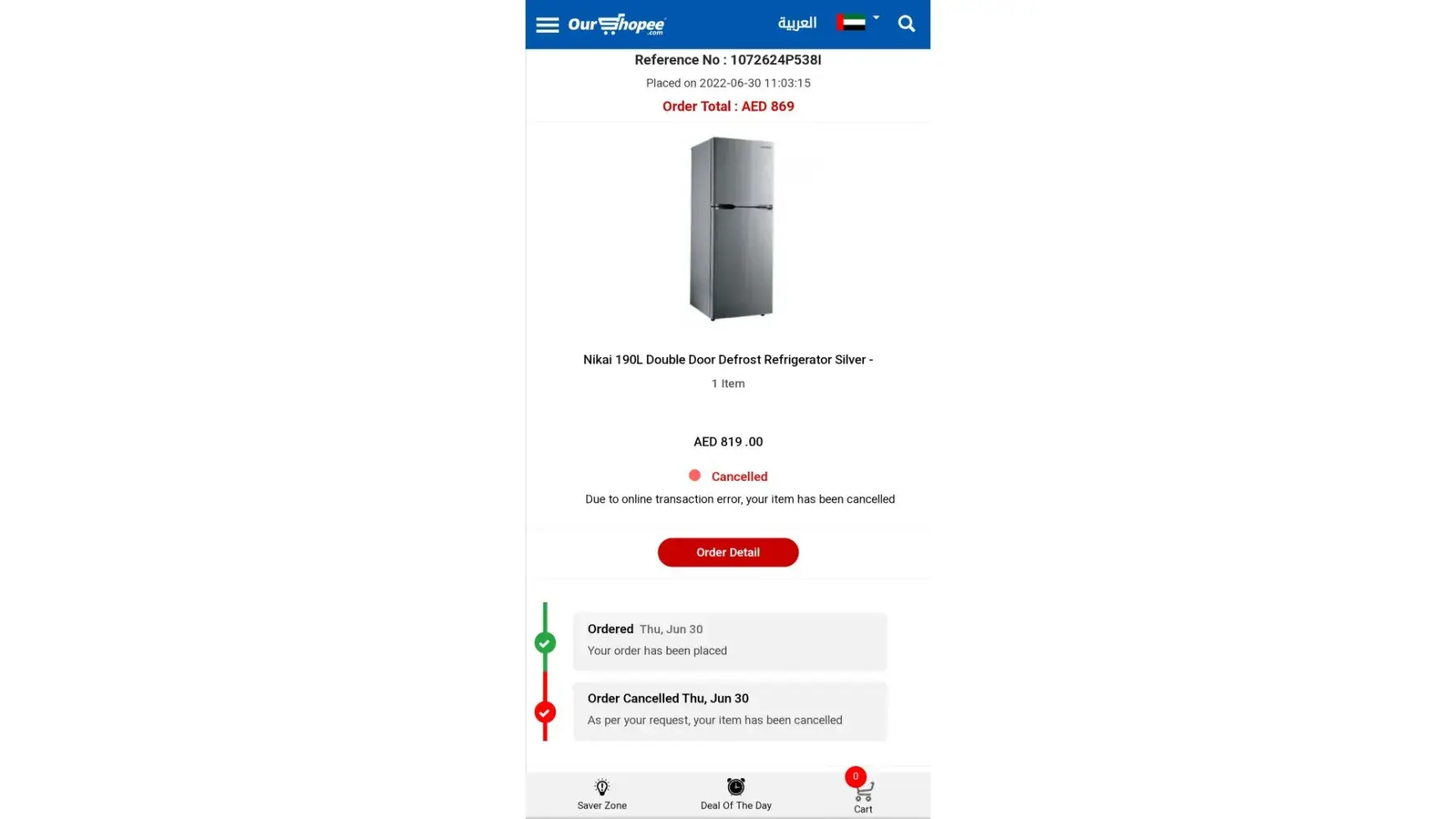Screen dimensions: 1456x819
Task: Go to OurShopee home logo
Action: (617, 25)
